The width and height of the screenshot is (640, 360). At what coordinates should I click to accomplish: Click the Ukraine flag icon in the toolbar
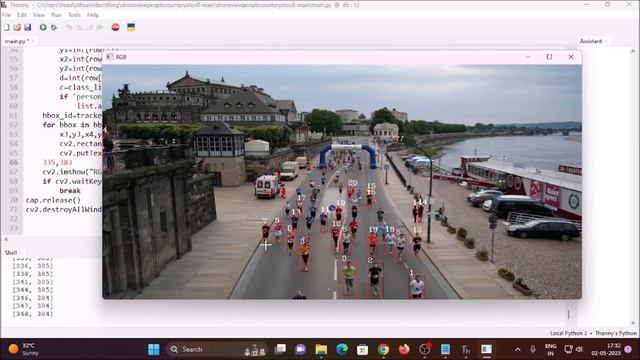coord(131,27)
